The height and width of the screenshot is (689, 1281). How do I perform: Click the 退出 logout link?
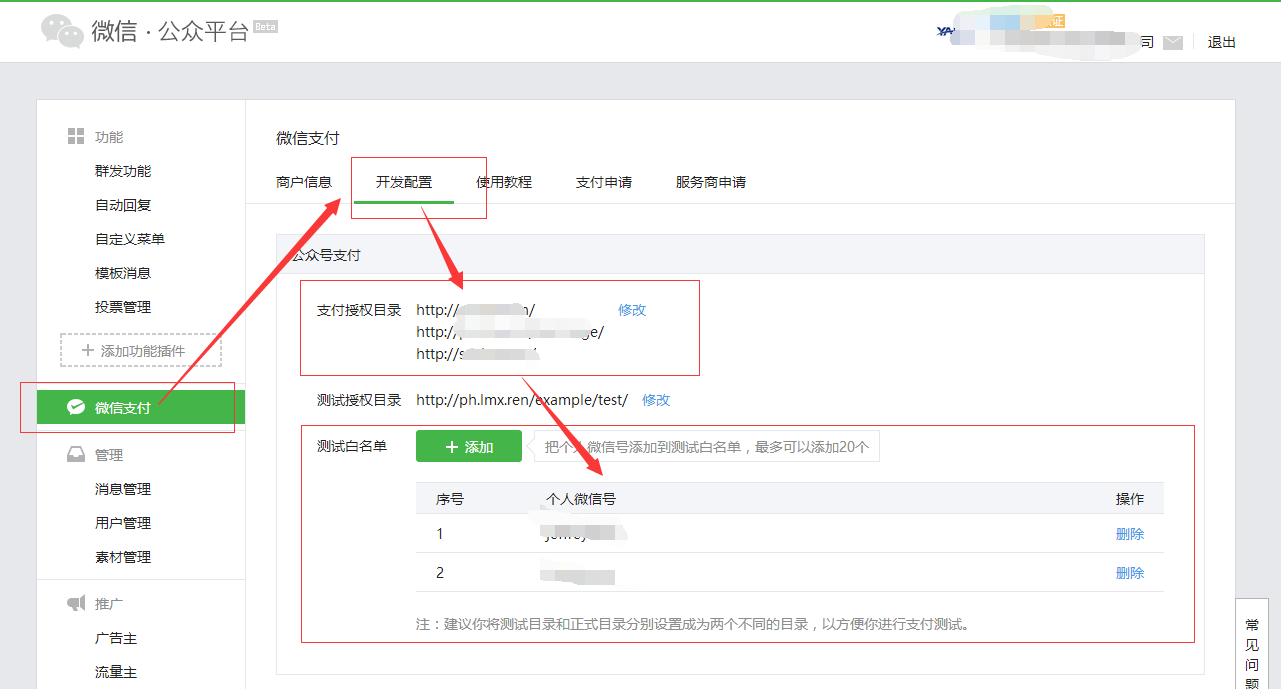[1222, 42]
